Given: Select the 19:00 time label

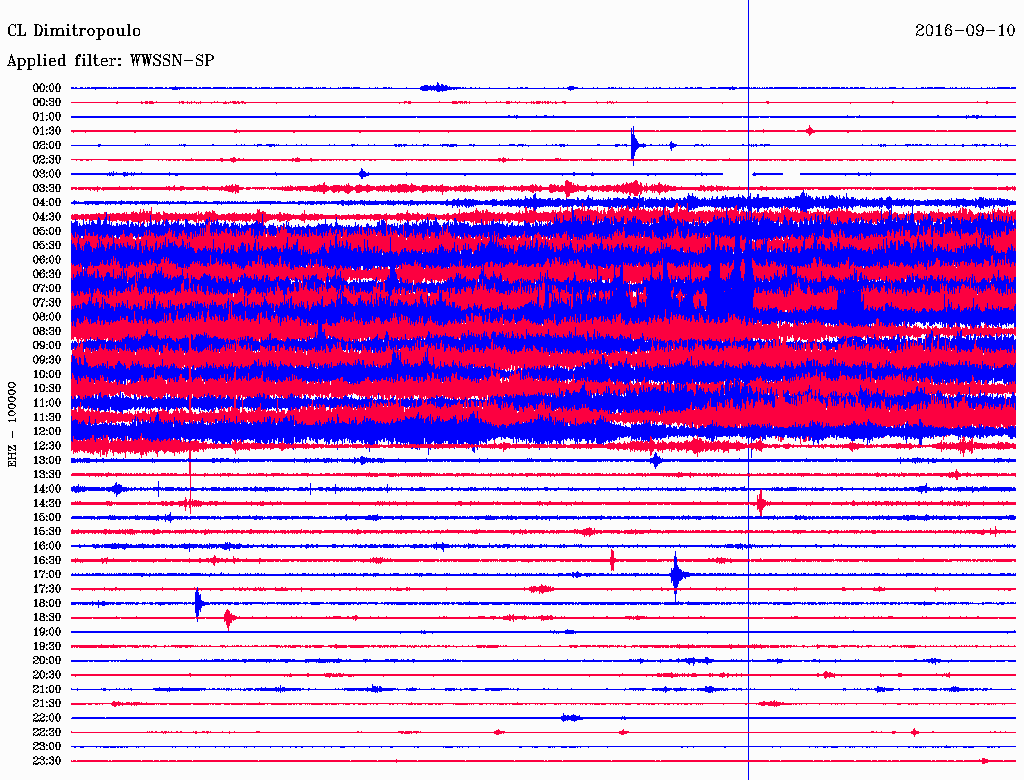Looking at the screenshot, I should coord(47,632).
